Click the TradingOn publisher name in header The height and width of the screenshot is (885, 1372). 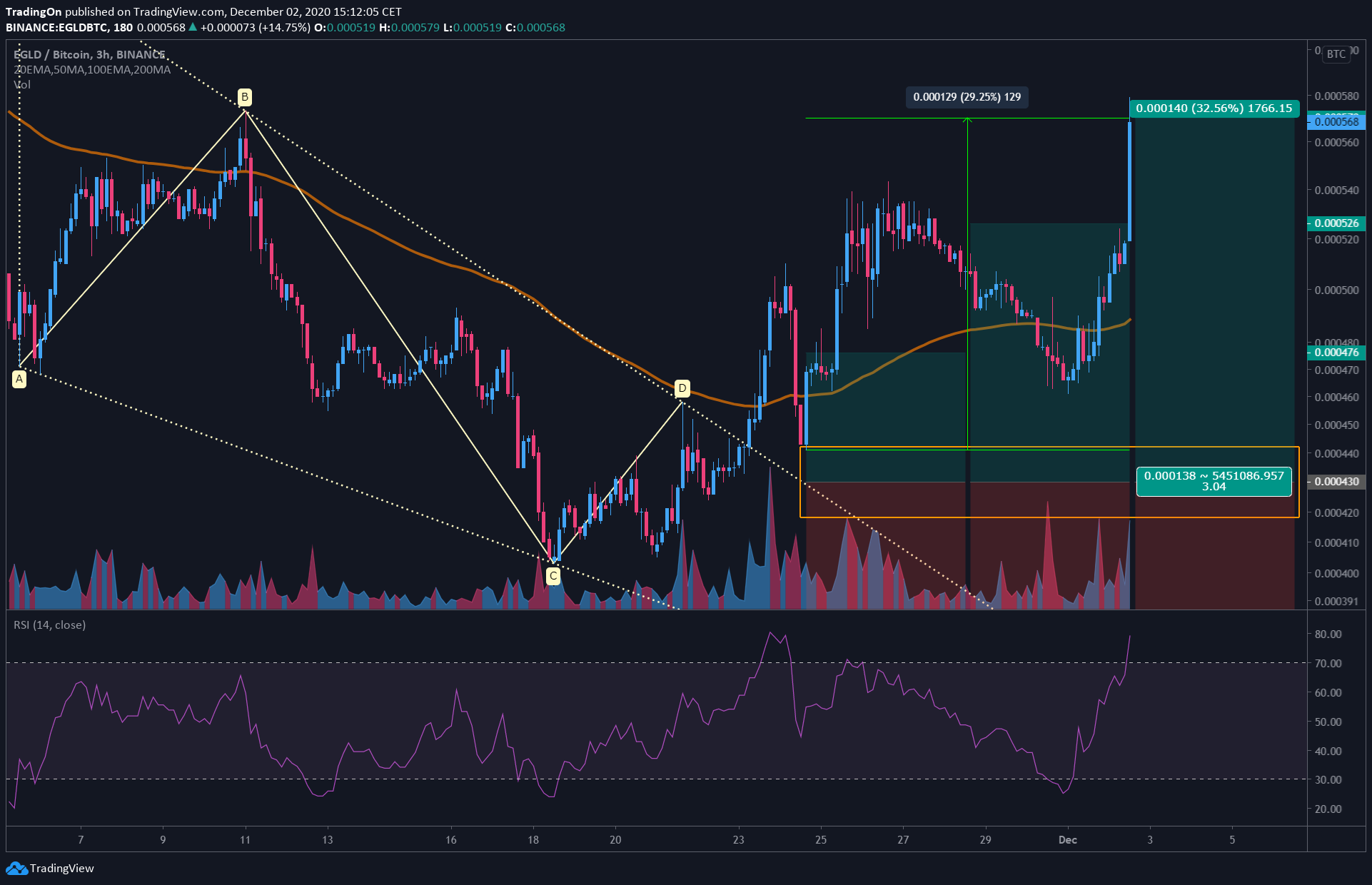34,12
